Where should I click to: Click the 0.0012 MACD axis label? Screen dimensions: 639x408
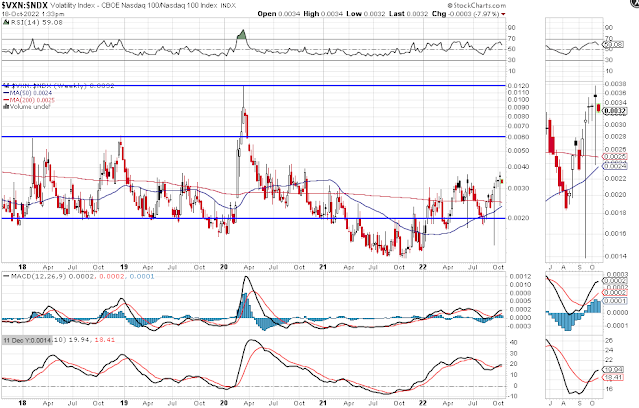(520, 277)
